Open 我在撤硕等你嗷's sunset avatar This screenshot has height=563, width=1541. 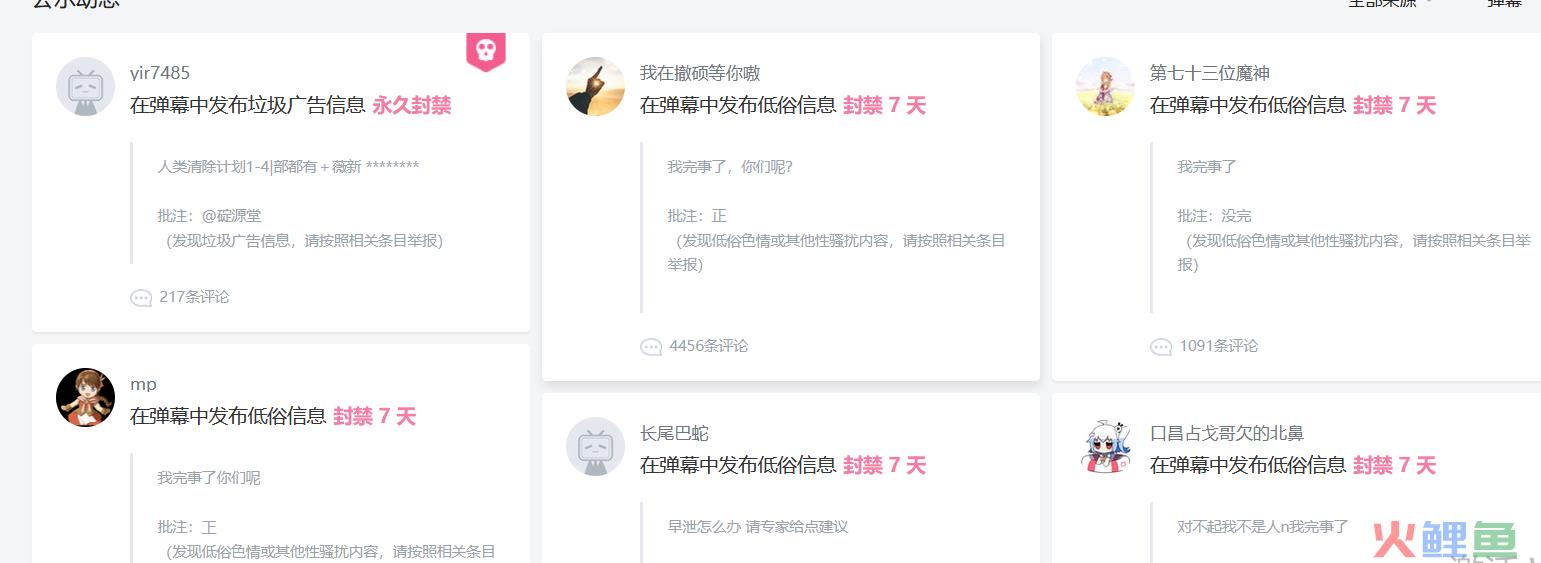tap(595, 86)
